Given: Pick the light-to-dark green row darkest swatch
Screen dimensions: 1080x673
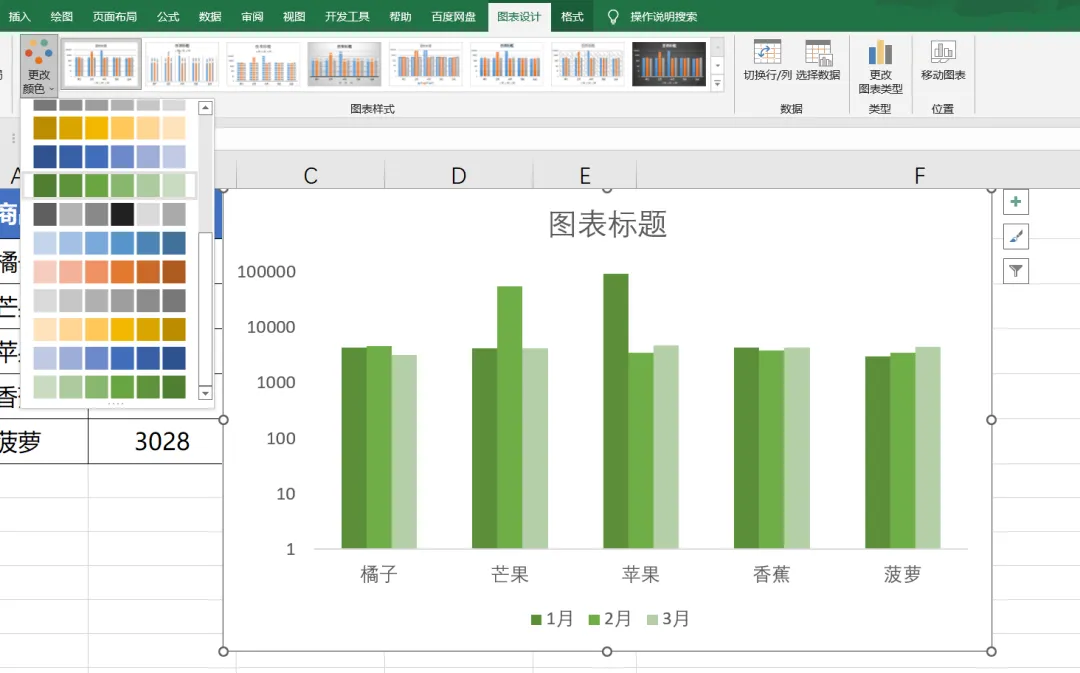Looking at the screenshot, I should pyautogui.click(x=174, y=387).
